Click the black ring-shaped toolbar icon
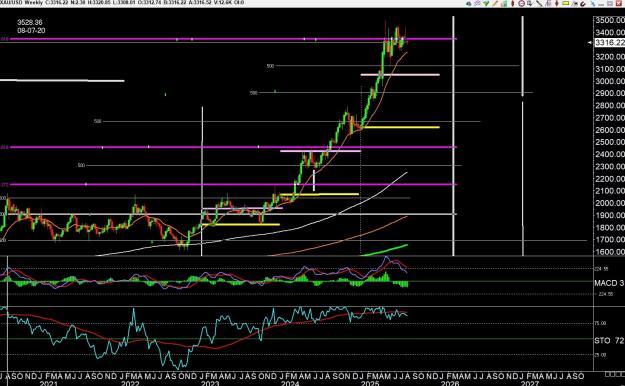The width and height of the screenshot is (625, 386). (x=583, y=4)
